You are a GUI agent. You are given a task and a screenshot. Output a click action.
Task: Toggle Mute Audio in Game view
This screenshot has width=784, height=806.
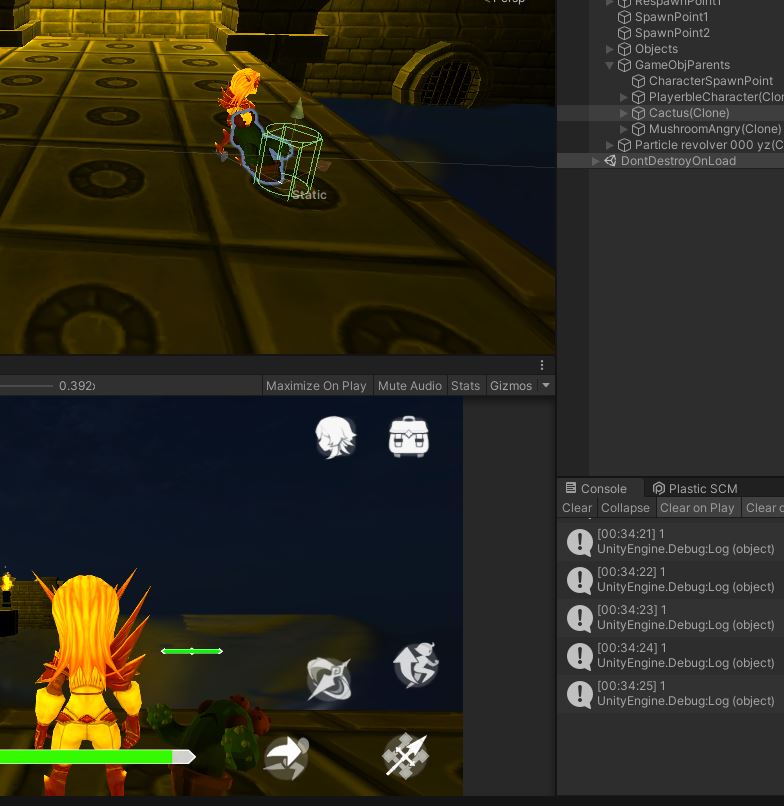410,386
